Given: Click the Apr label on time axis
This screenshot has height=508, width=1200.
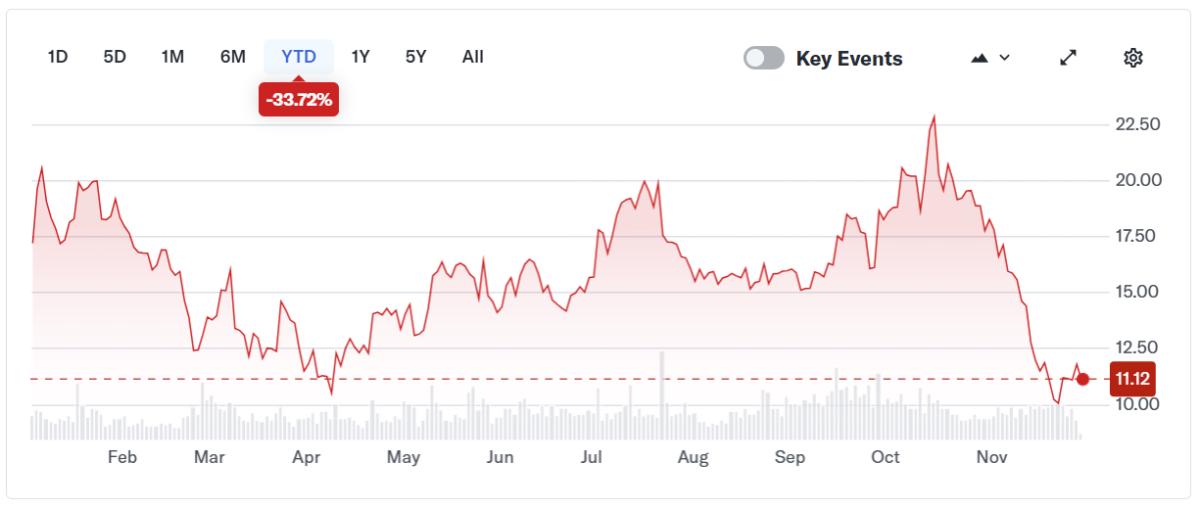Looking at the screenshot, I should [x=306, y=458].
